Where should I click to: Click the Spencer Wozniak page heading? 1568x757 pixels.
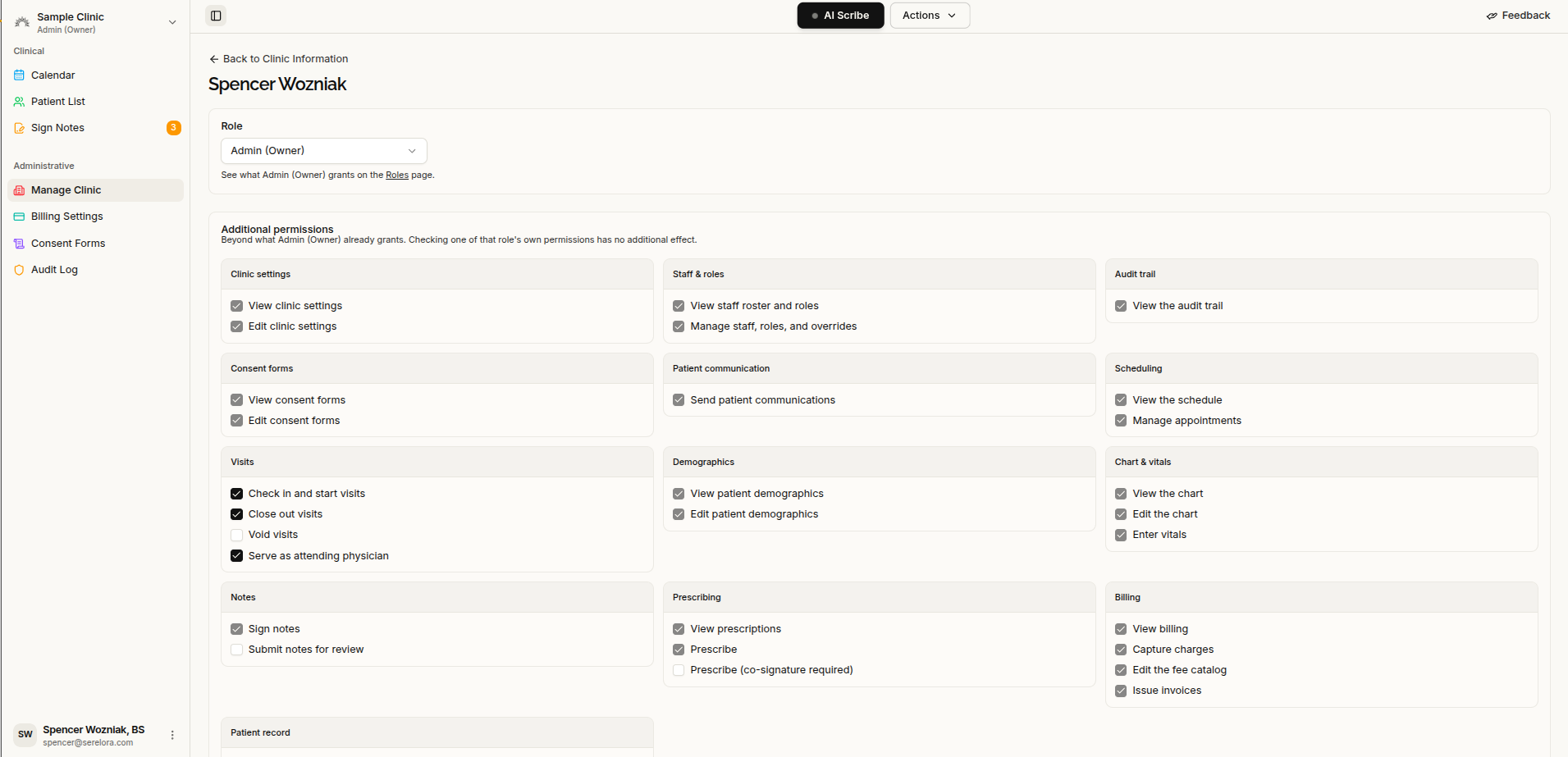[x=277, y=84]
